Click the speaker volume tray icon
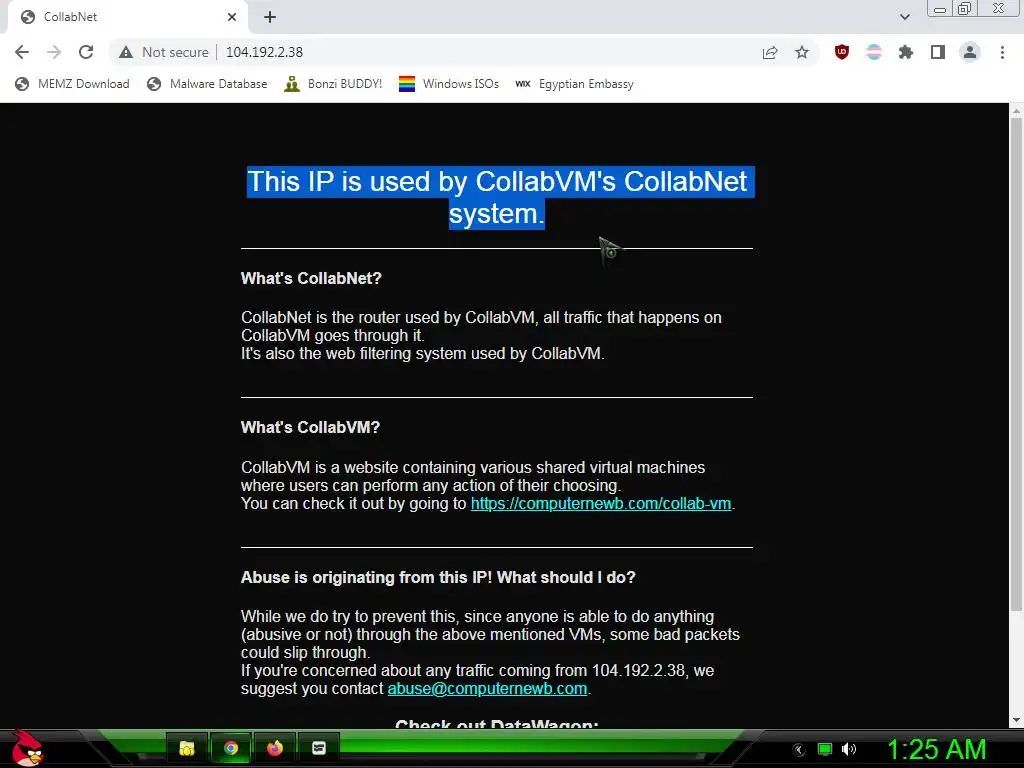This screenshot has height=768, width=1024. coord(849,750)
